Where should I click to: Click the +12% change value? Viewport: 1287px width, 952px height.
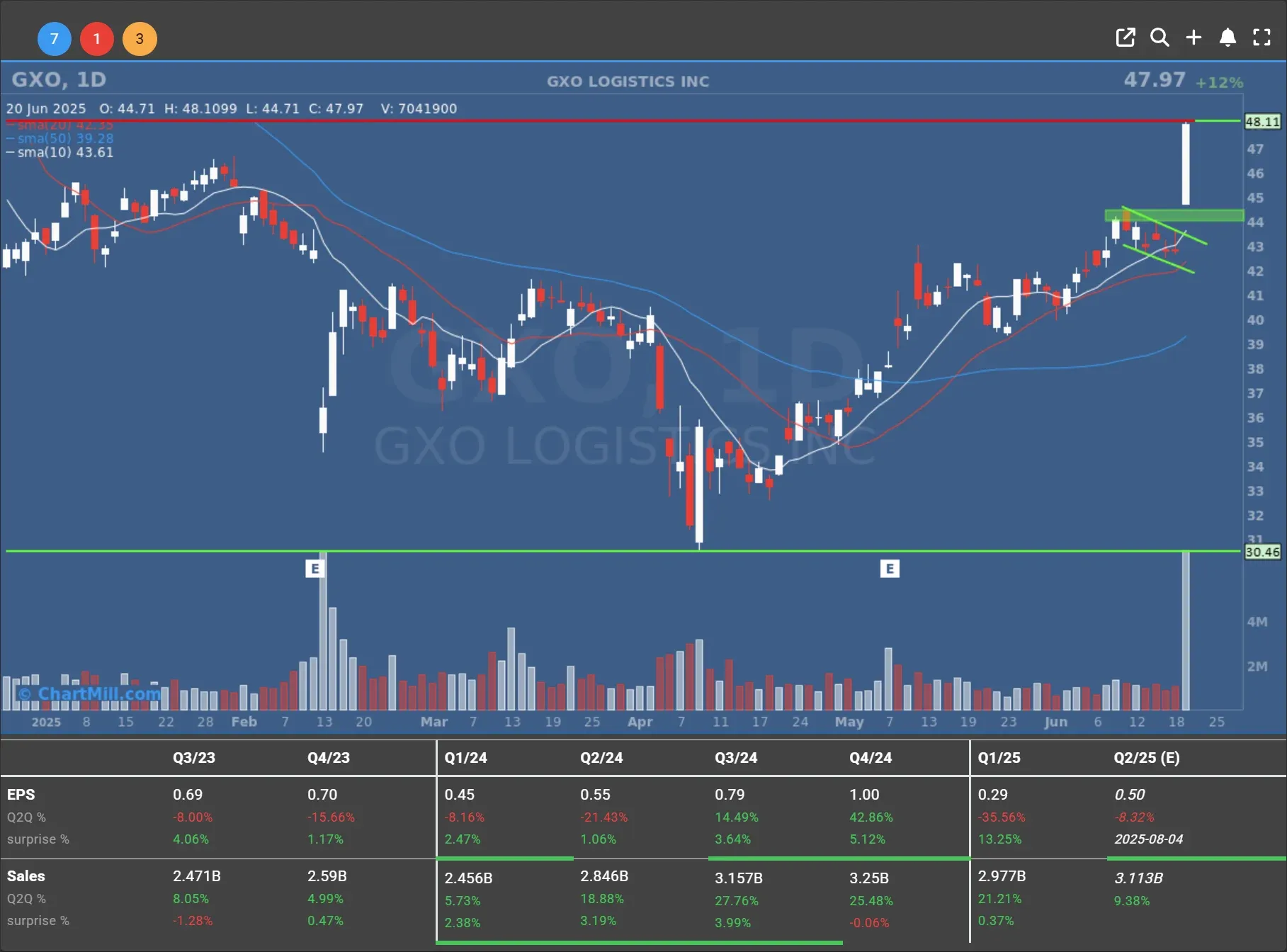point(1219,82)
